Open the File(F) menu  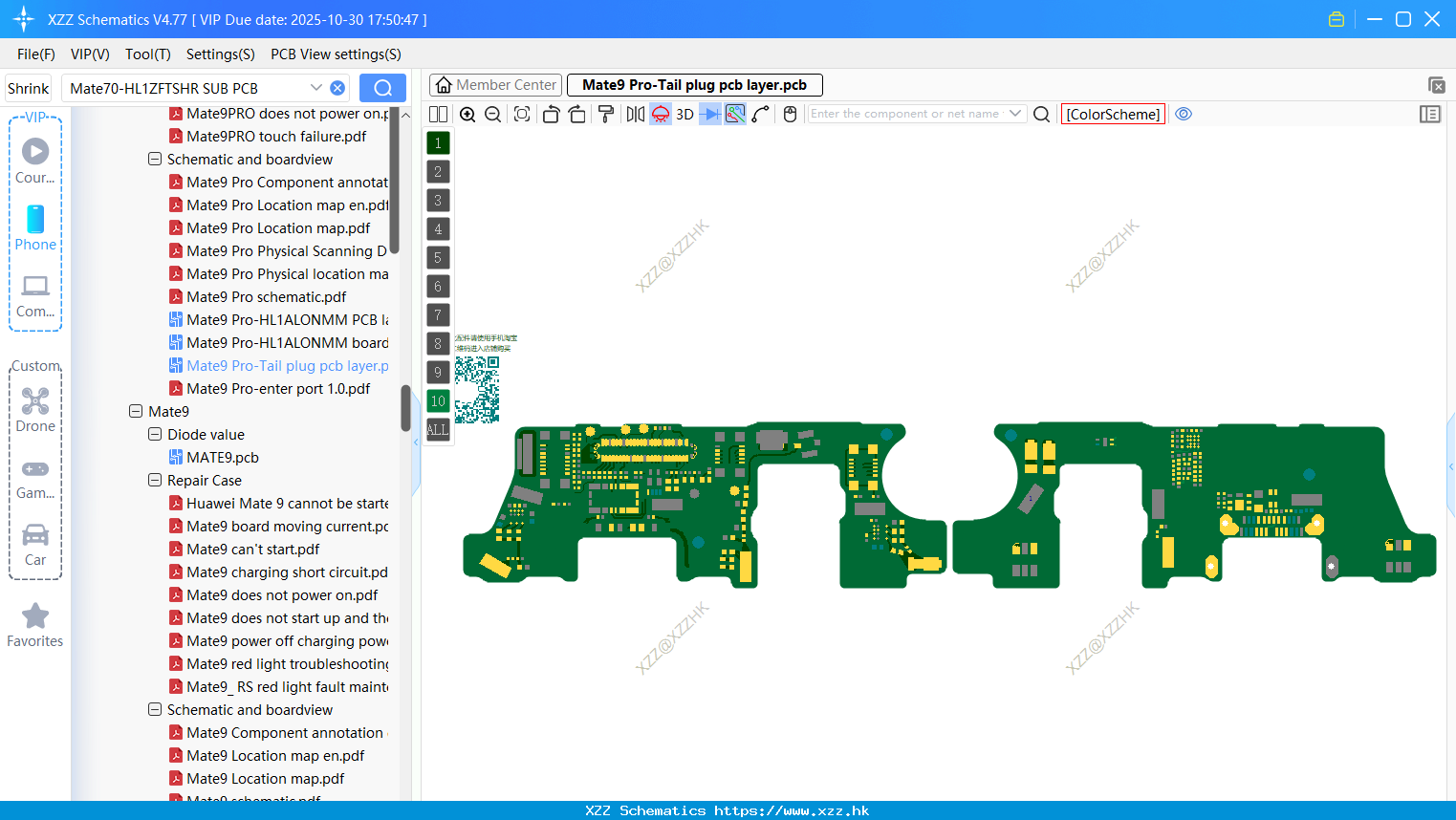[36, 54]
